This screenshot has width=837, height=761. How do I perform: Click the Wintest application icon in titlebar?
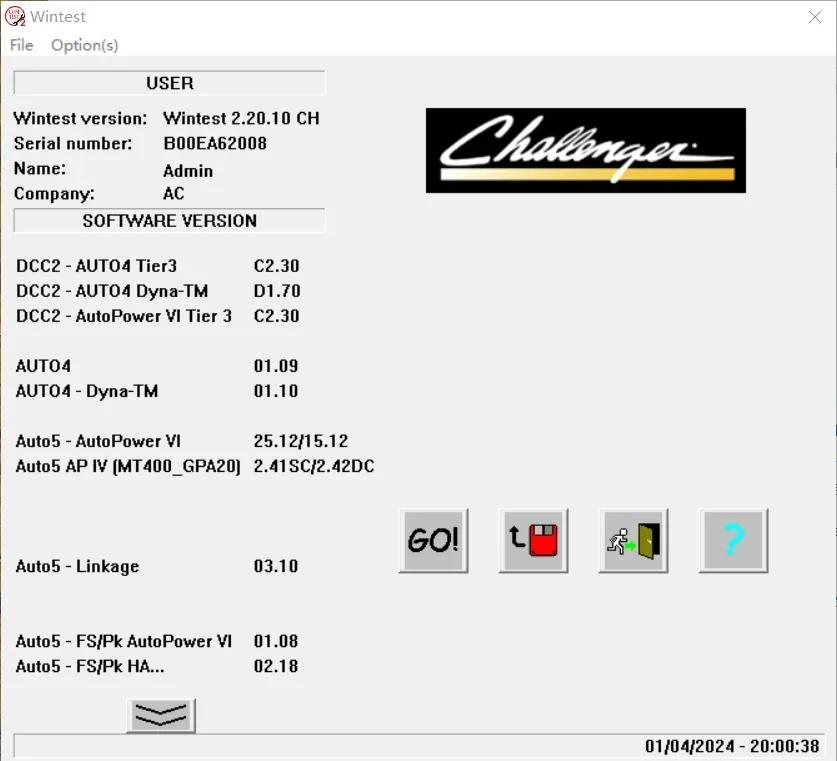click(16, 17)
